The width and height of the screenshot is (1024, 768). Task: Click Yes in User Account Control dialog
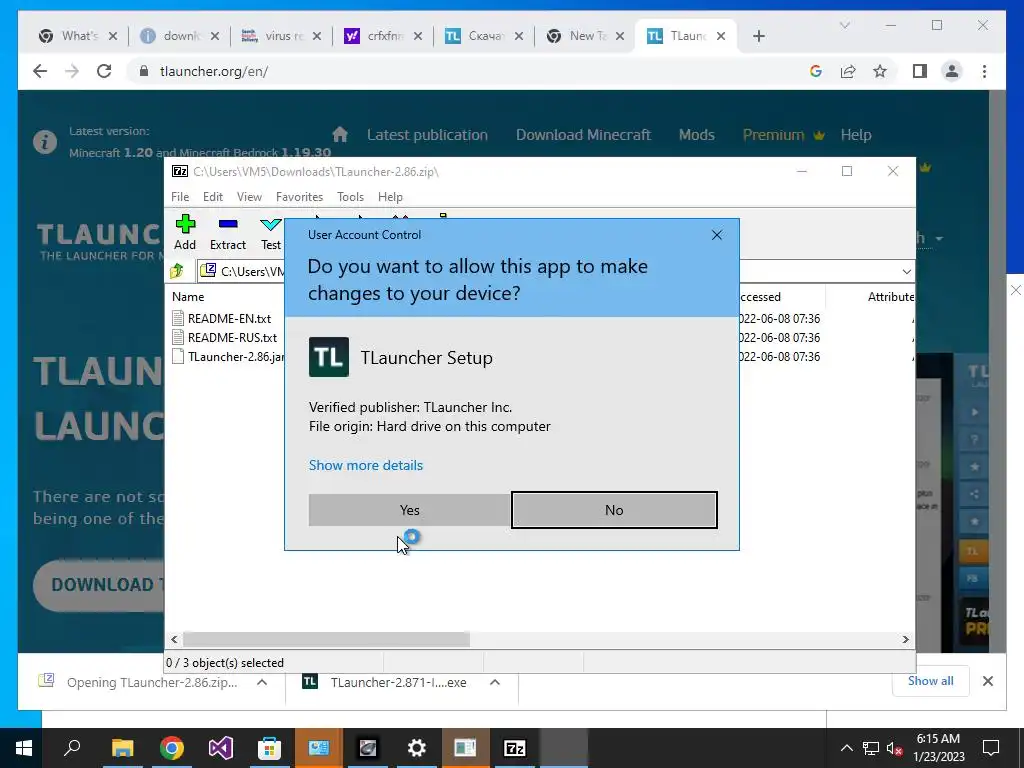[x=409, y=510]
